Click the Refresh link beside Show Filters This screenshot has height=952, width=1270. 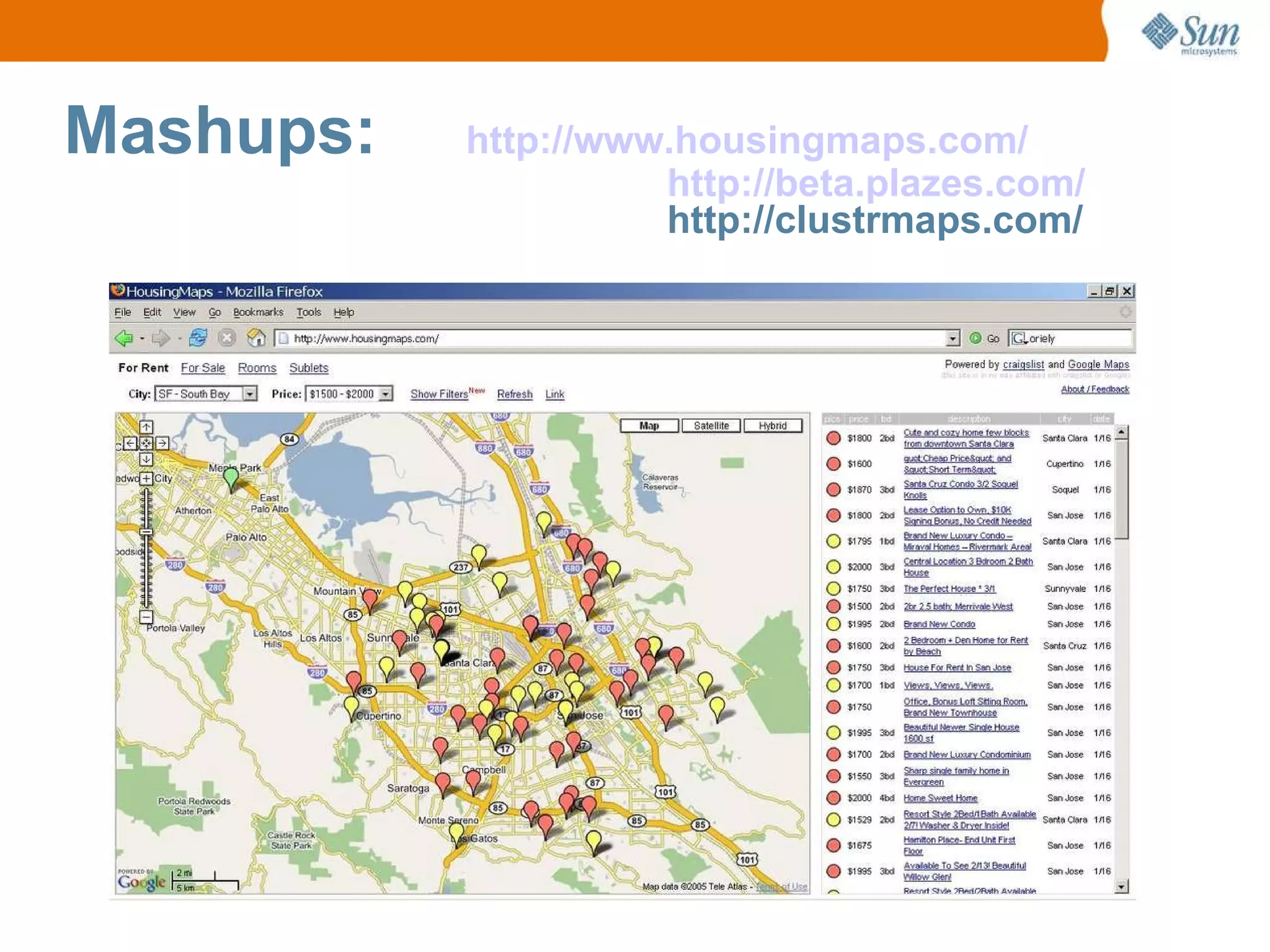click(x=515, y=394)
